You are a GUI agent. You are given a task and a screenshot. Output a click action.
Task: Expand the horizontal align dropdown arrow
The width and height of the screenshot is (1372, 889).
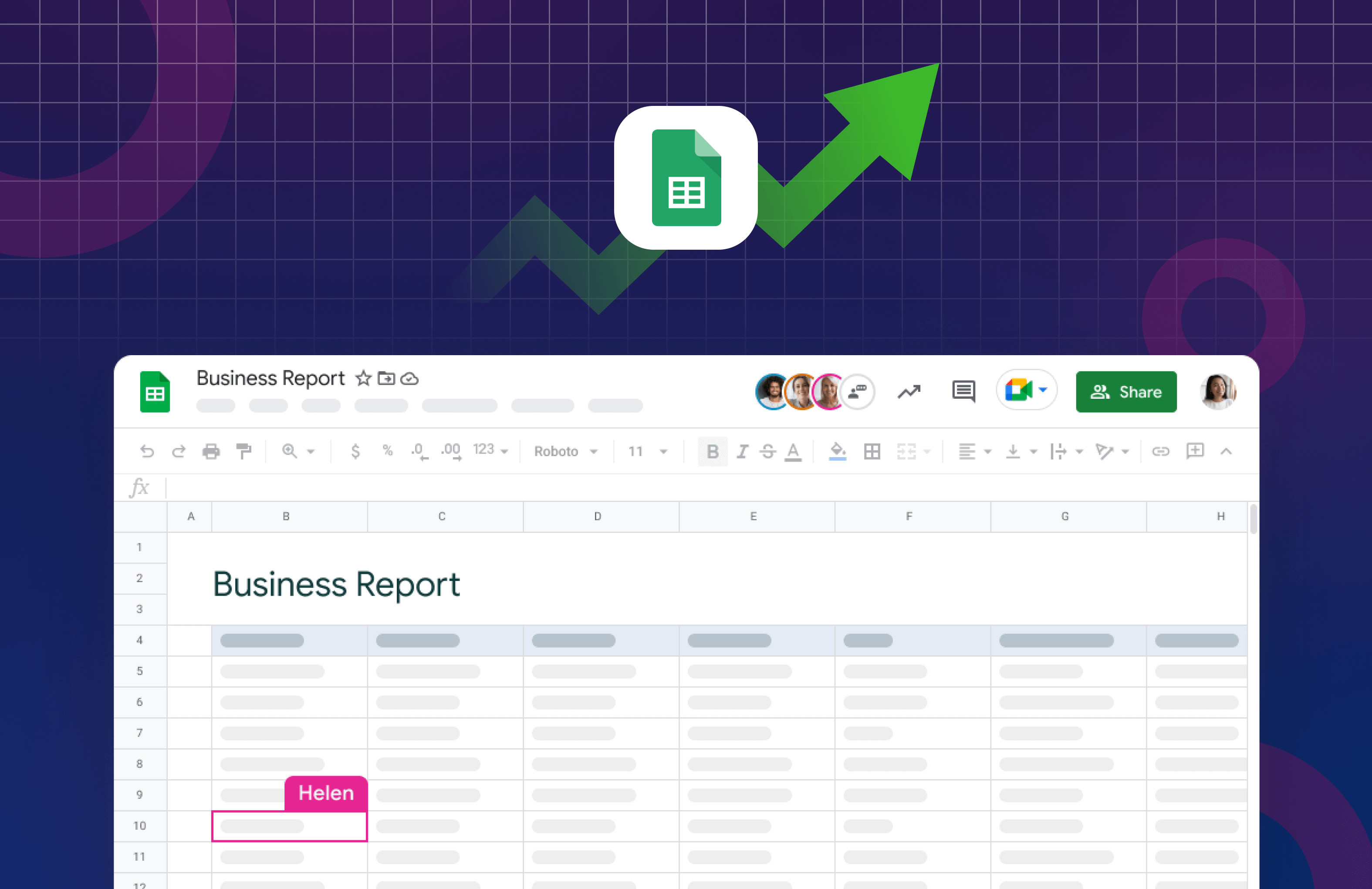coord(987,452)
